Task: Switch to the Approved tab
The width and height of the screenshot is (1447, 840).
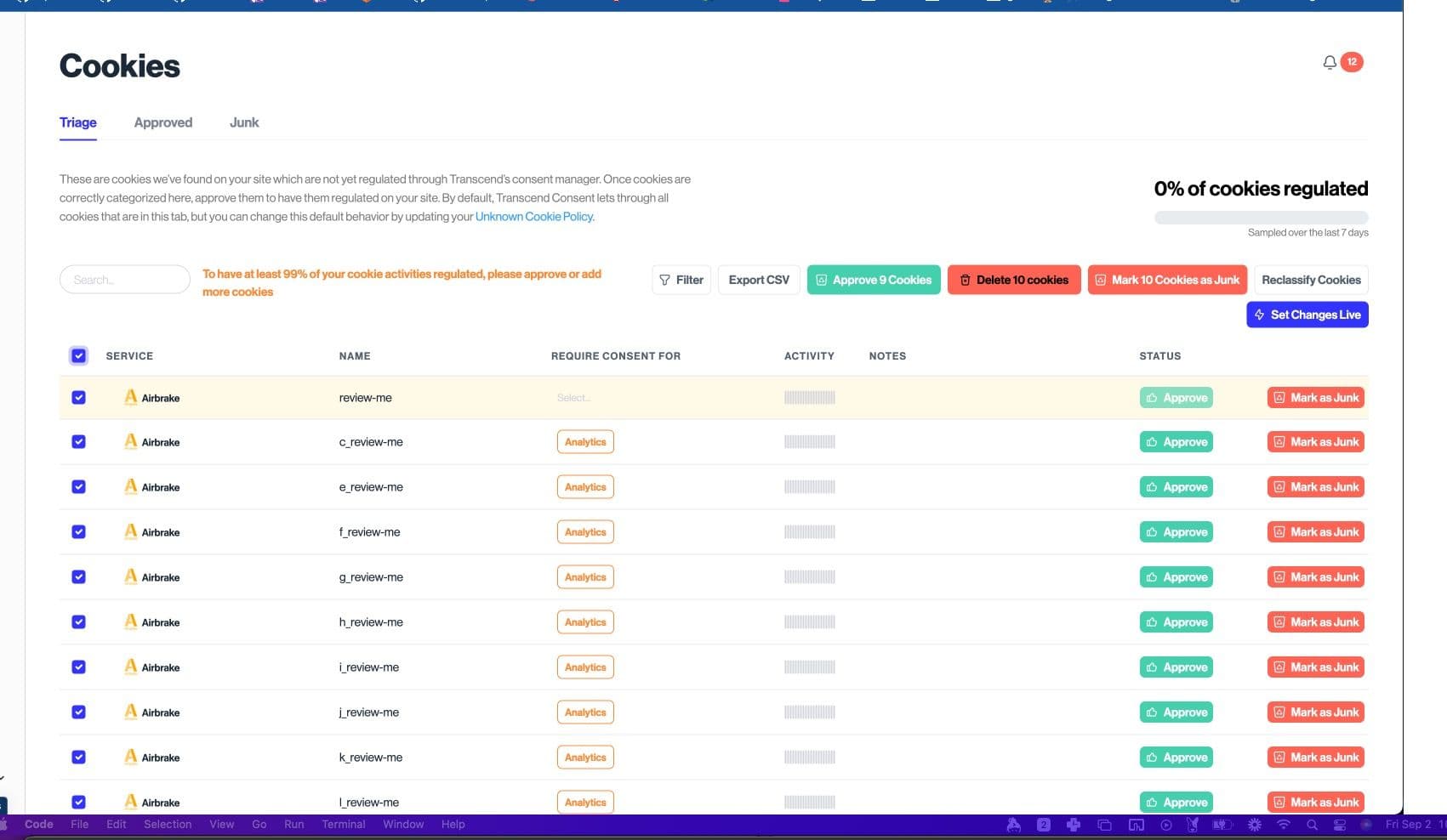Action: pyautogui.click(x=163, y=122)
